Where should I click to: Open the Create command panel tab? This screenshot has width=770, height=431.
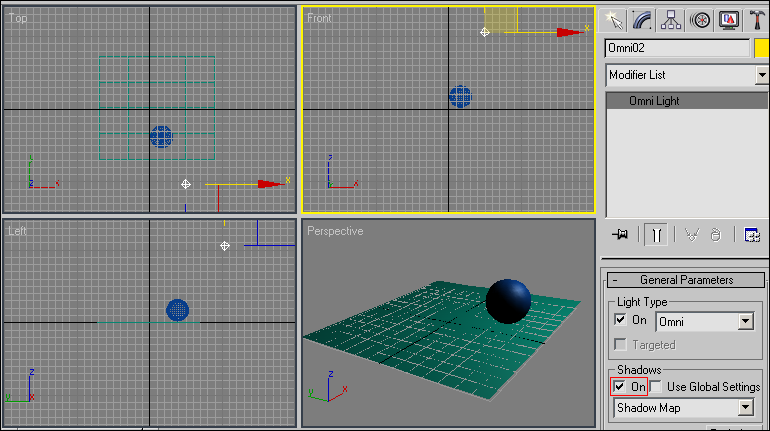pos(614,19)
